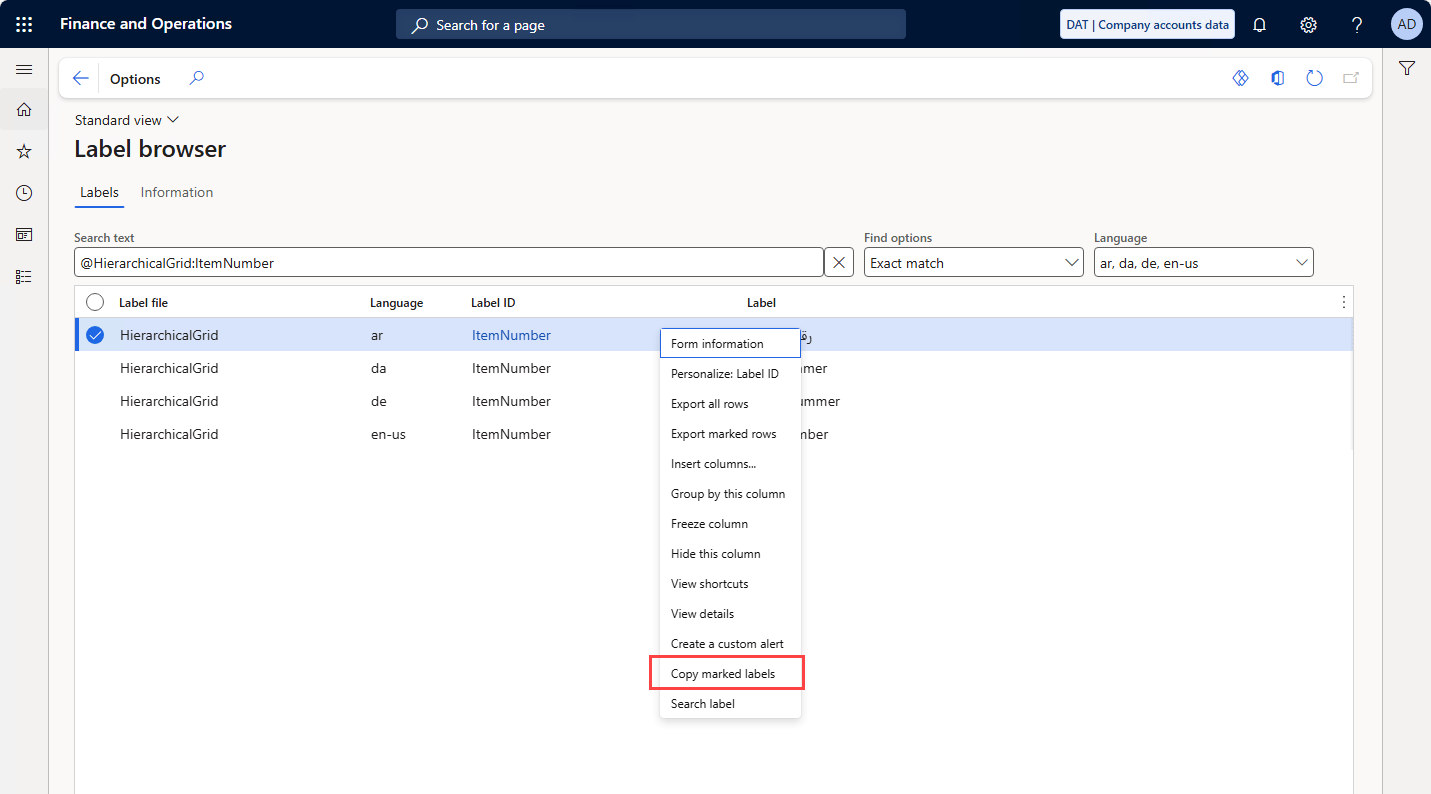Open Favorites star icon in sidebar

(24, 152)
